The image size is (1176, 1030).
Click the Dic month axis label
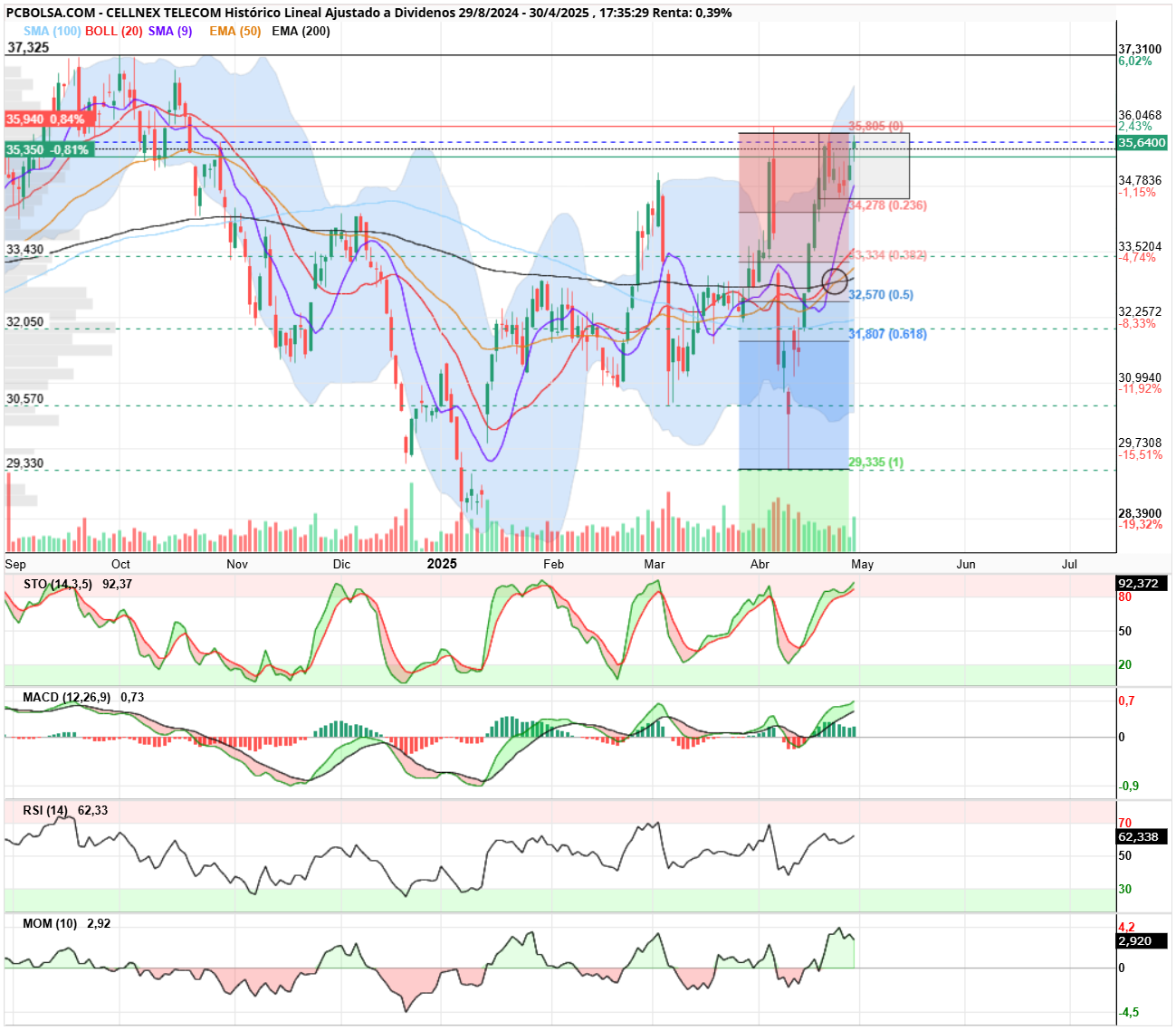(341, 564)
